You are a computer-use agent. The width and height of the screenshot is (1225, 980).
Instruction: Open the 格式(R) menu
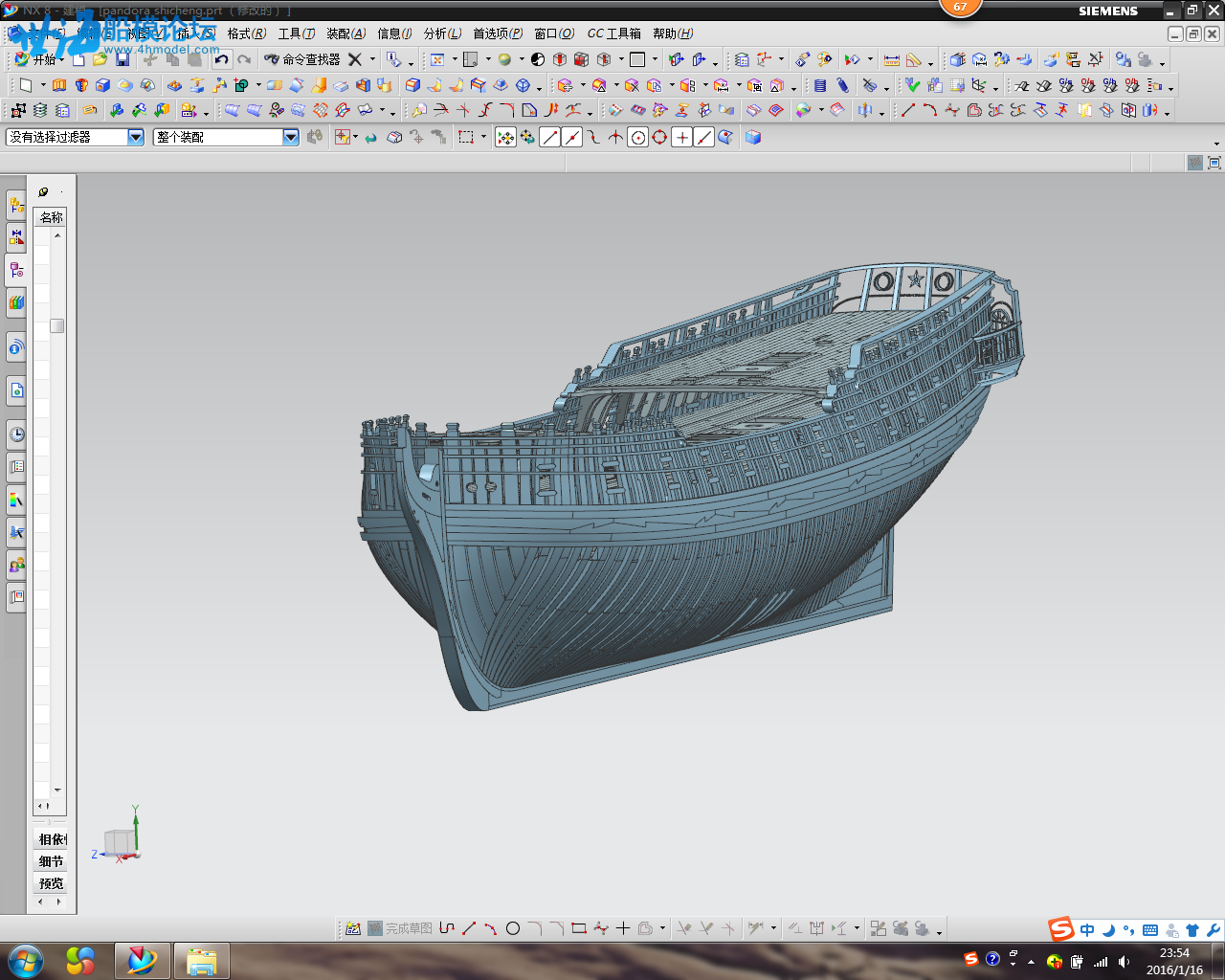click(x=247, y=33)
